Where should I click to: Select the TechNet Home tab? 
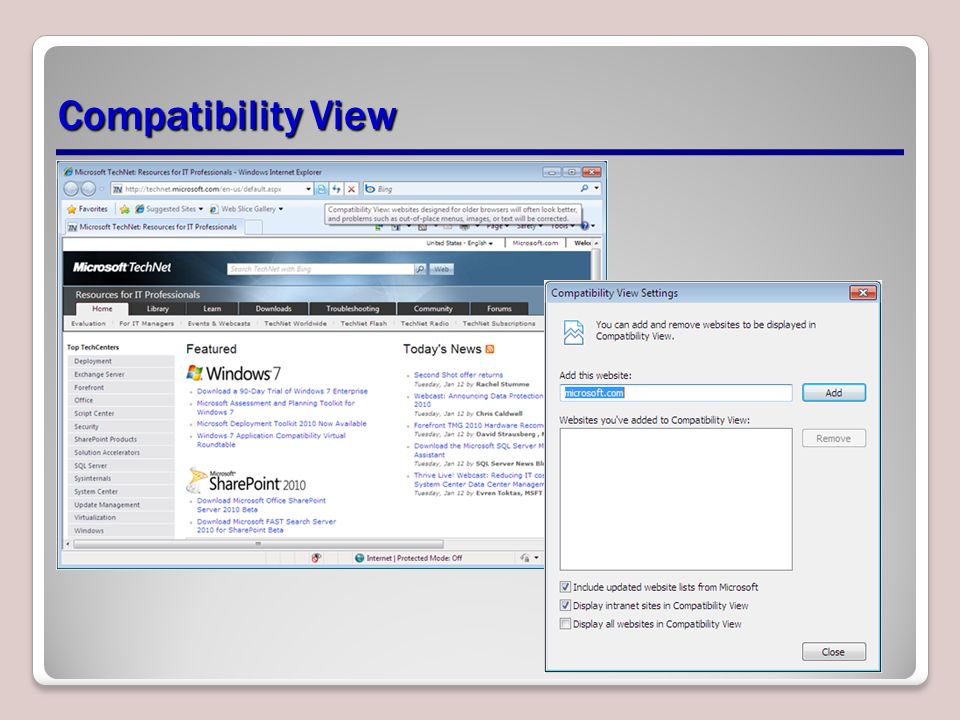click(x=102, y=309)
